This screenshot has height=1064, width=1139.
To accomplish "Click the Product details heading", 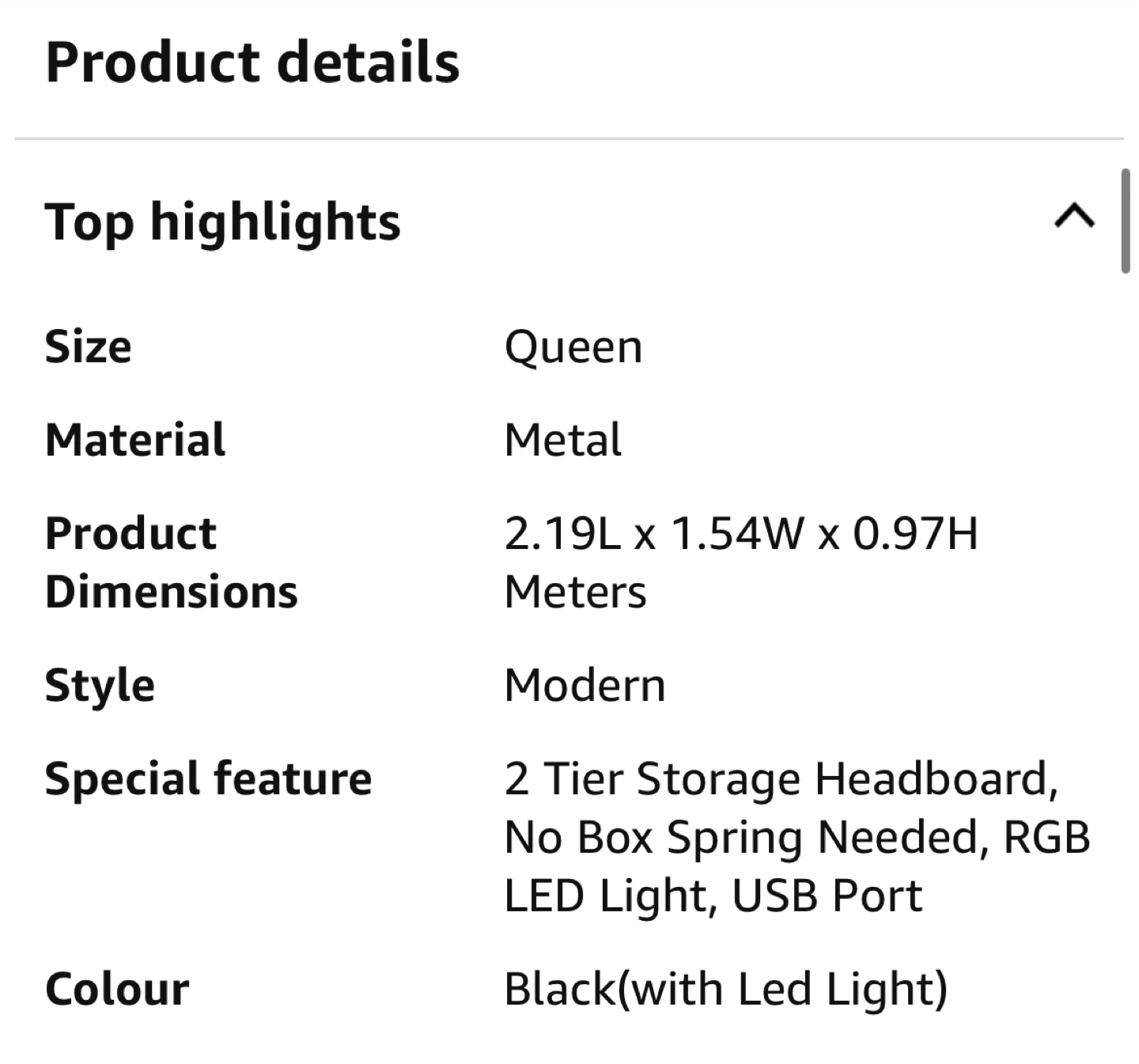I will coord(252,62).
